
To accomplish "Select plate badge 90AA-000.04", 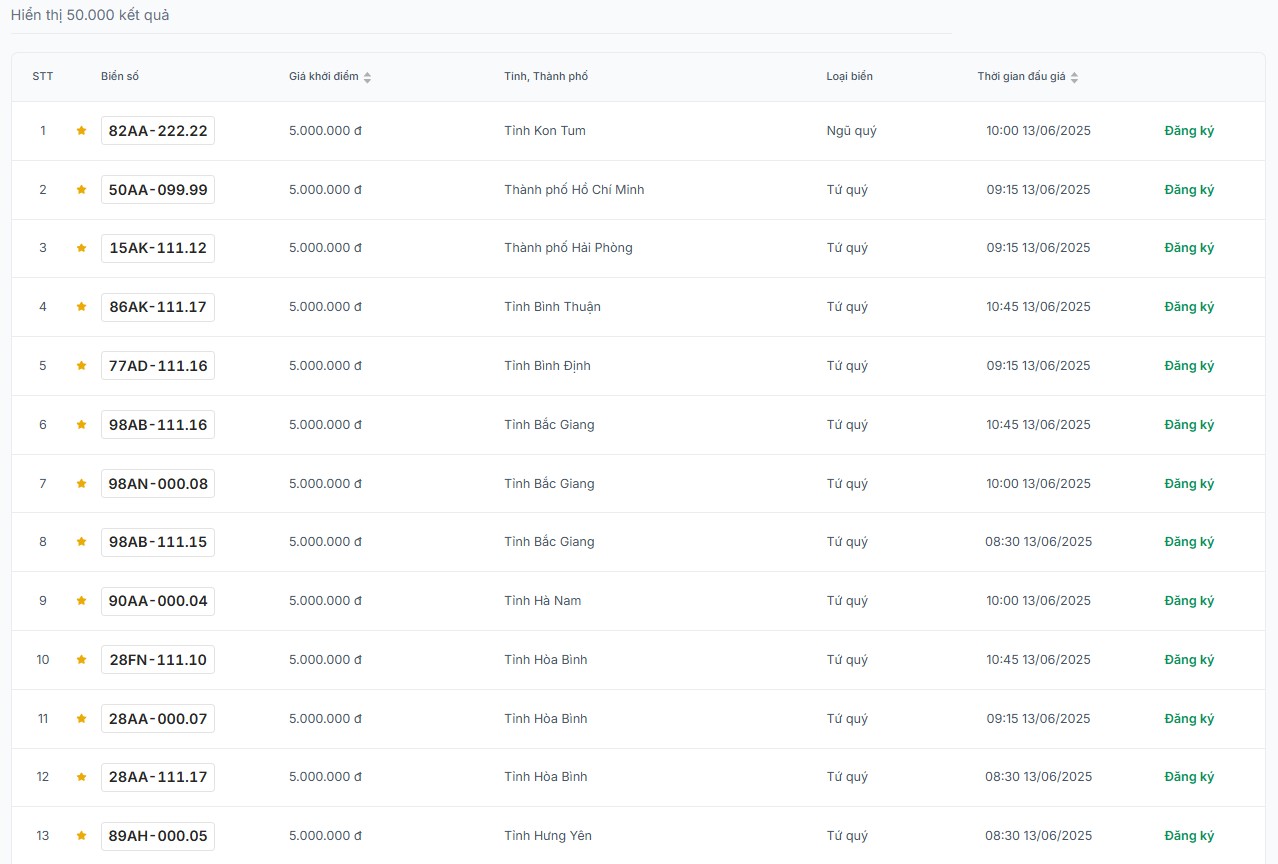I will pos(158,601).
